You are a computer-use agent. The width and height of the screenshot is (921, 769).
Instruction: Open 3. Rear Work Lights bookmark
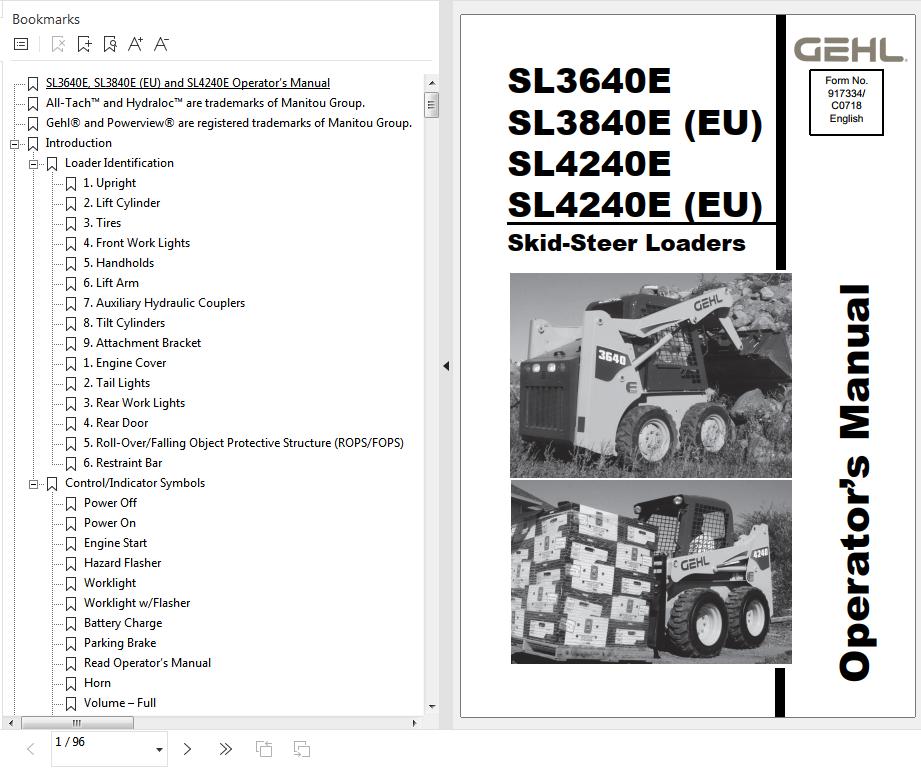click(x=134, y=402)
